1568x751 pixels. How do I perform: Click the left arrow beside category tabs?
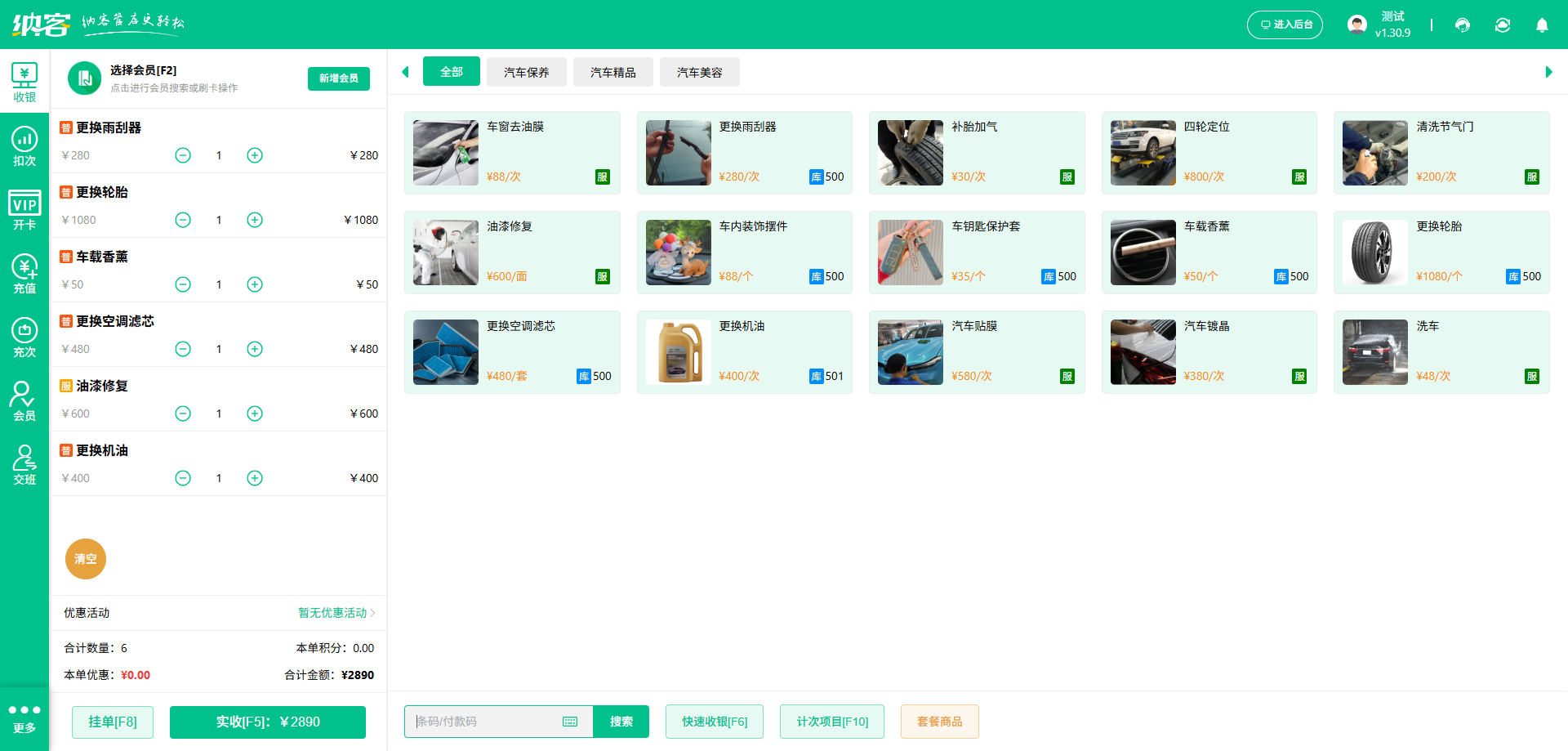406,72
